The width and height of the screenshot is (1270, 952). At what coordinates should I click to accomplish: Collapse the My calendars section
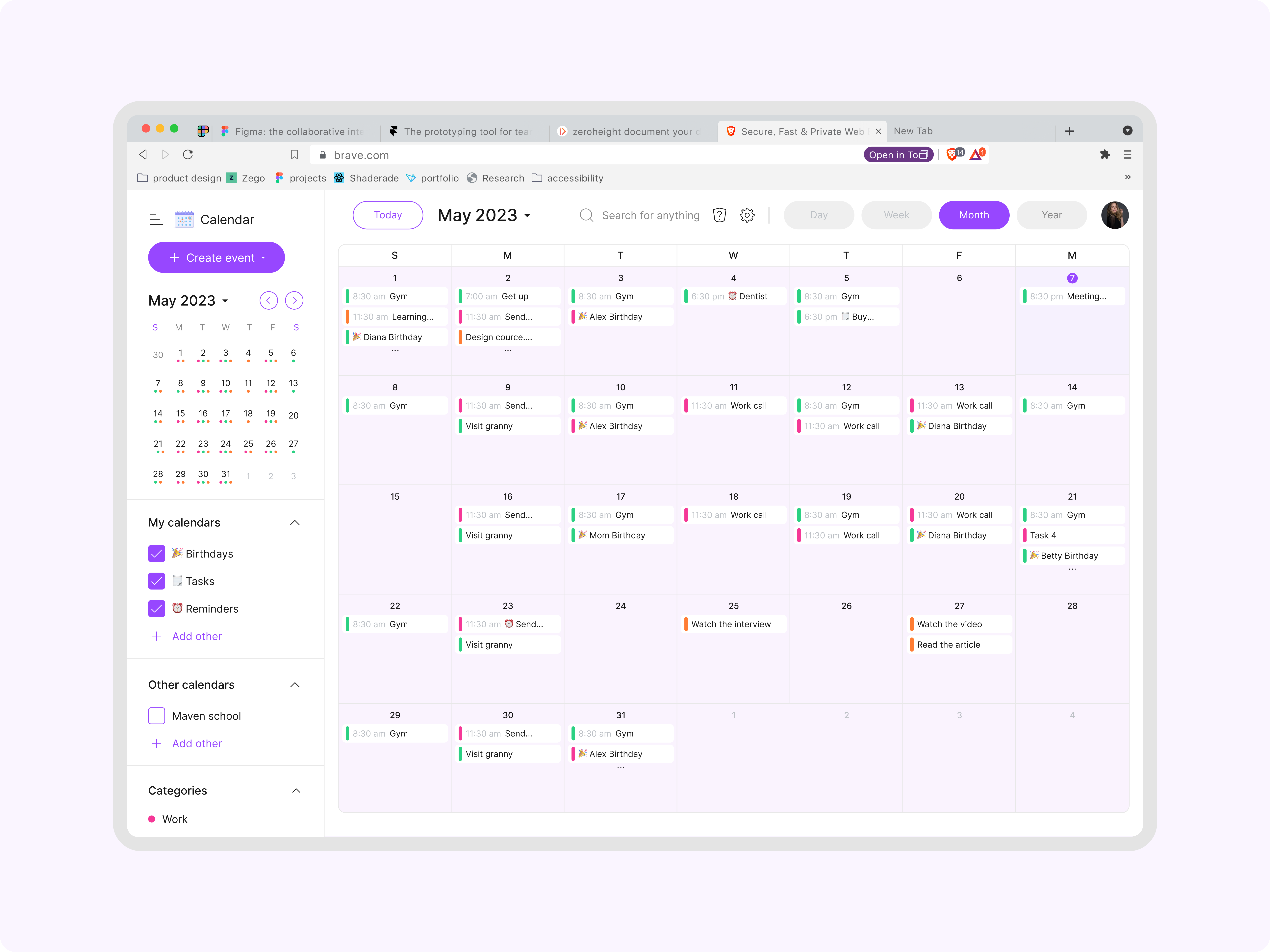[295, 523]
